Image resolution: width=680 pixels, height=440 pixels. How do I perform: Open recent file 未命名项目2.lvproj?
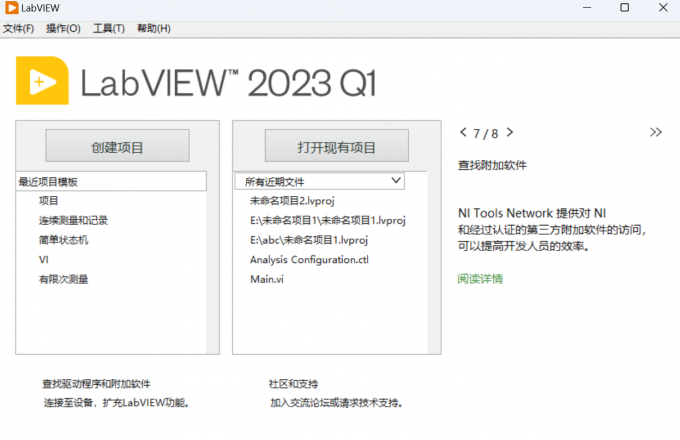coord(292,201)
